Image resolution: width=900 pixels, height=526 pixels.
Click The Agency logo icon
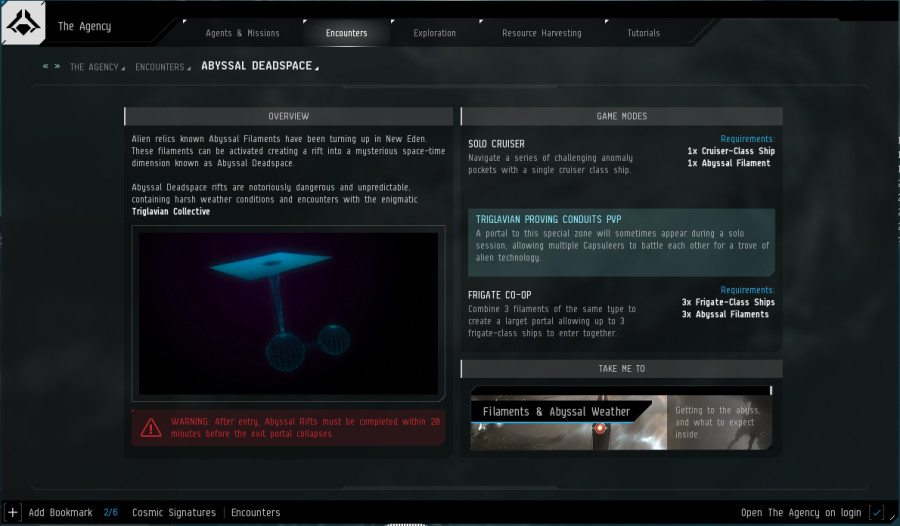[x=23, y=23]
